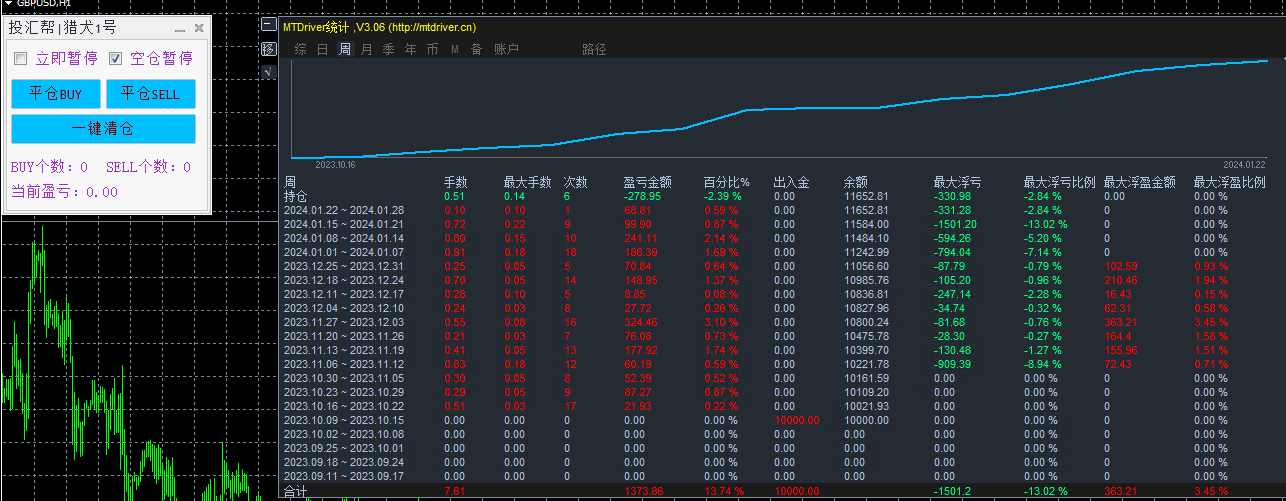This screenshot has width=1286, height=501.
Task: Switch to the 月 monthly tab
Action: (367, 49)
